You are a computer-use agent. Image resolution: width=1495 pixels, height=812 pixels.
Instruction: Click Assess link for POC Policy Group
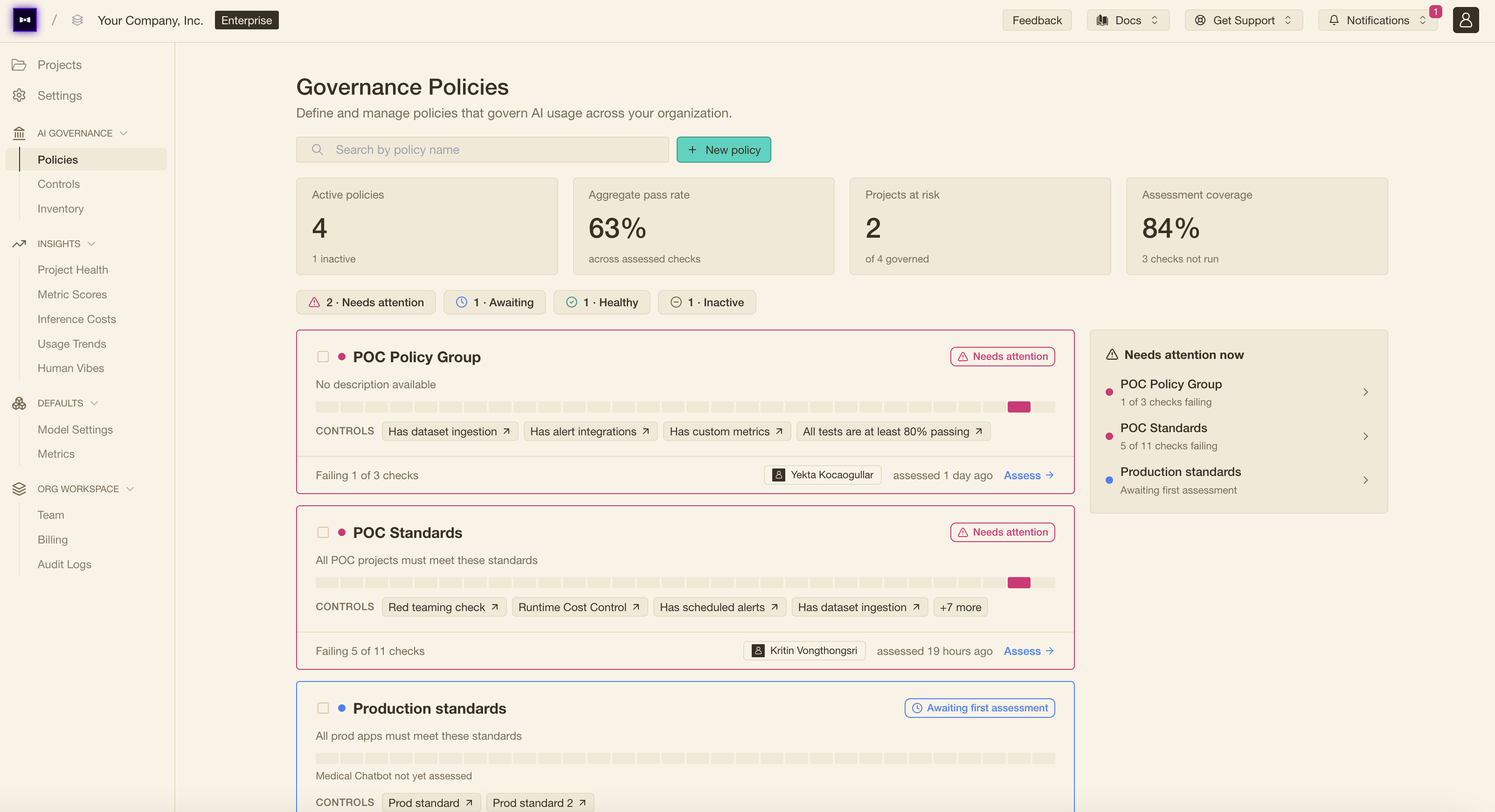(1028, 475)
